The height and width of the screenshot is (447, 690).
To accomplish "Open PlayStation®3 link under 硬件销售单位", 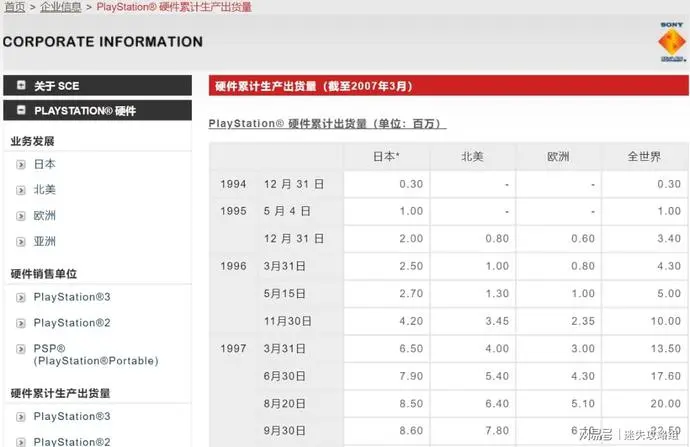I will click(x=72, y=297).
